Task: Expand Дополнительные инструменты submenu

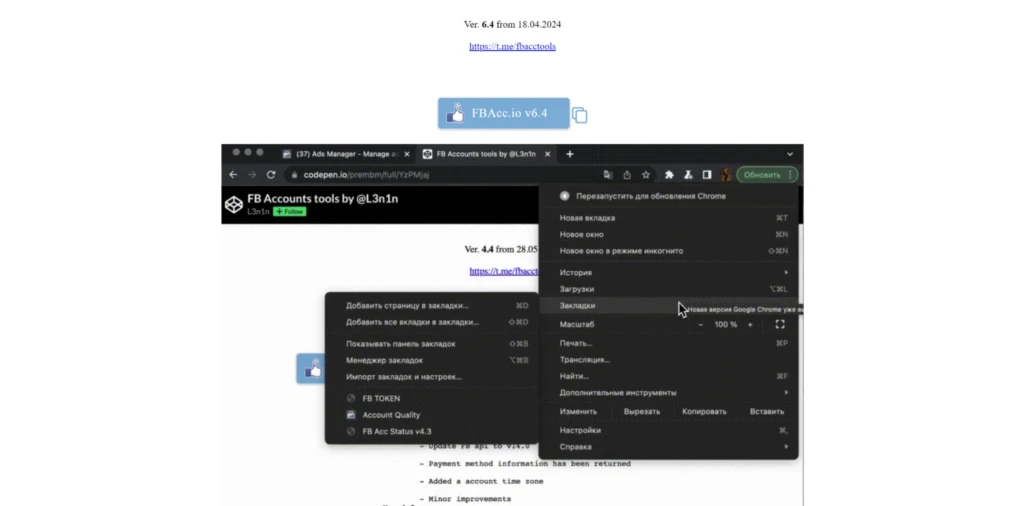Action: (x=669, y=392)
